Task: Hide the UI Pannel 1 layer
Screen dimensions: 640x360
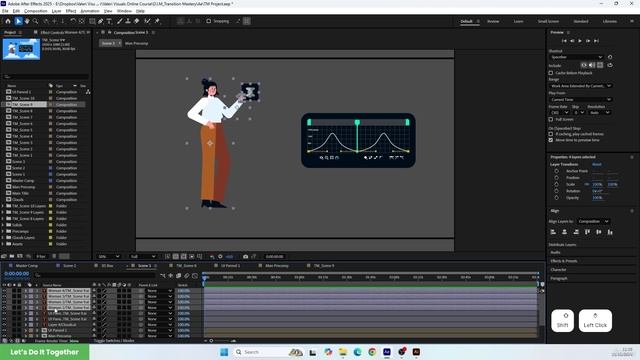Action: pyautogui.click(x=4, y=330)
